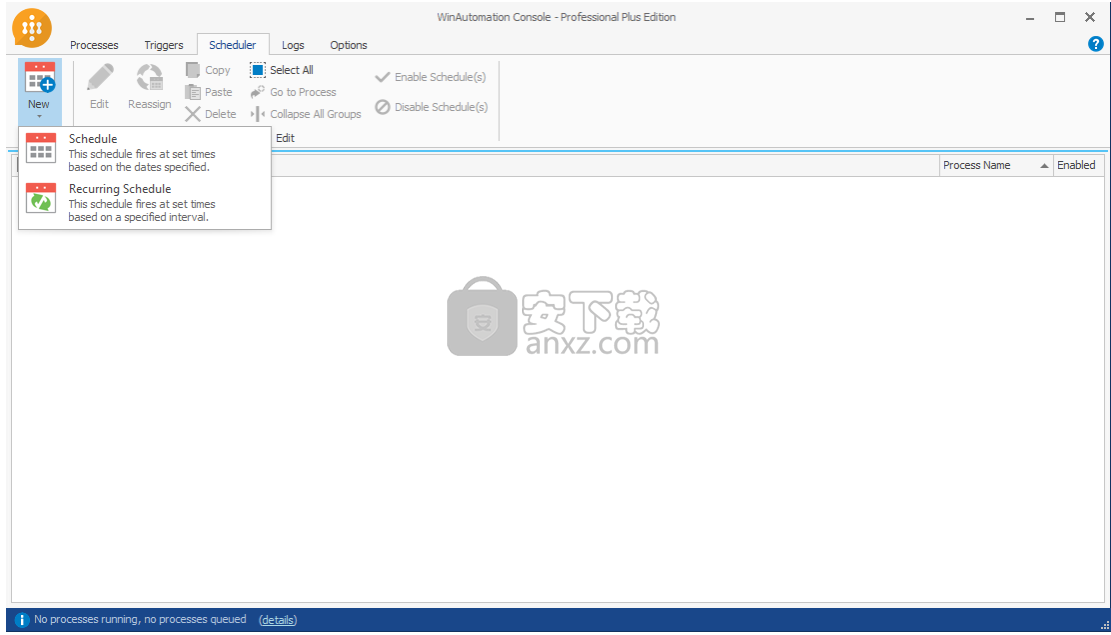Click the Enable Schedule(s) checkmark icon
Screen dimensions: 1111x635
click(383, 77)
